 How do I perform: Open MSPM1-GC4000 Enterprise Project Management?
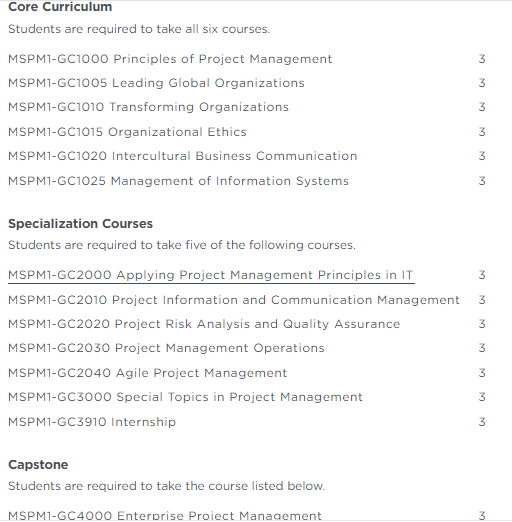[x=165, y=516]
